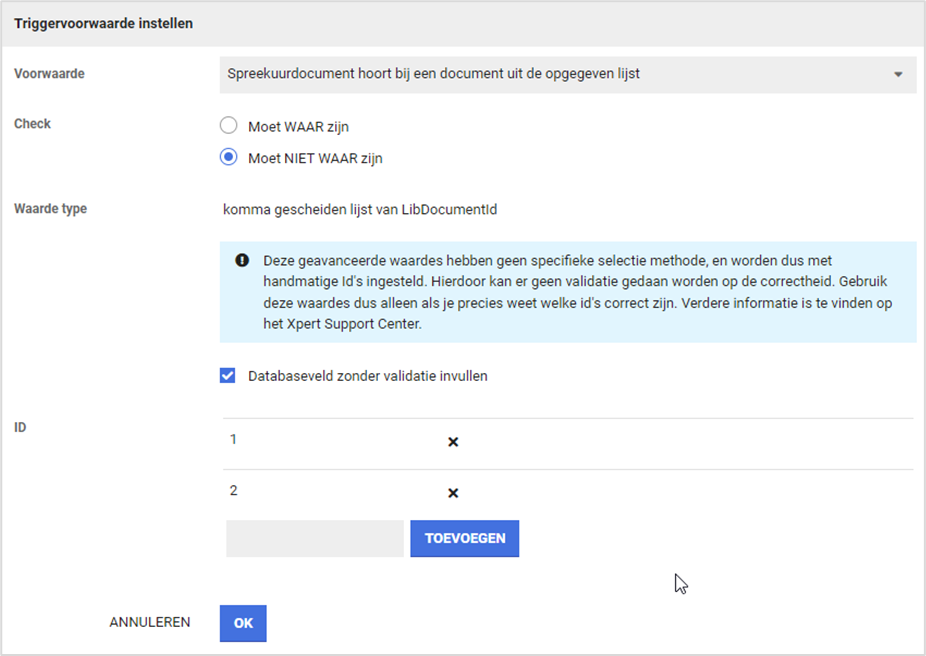Select the 'Moet WAAR zijn' radio button
This screenshot has width=926, height=656.
(229, 126)
